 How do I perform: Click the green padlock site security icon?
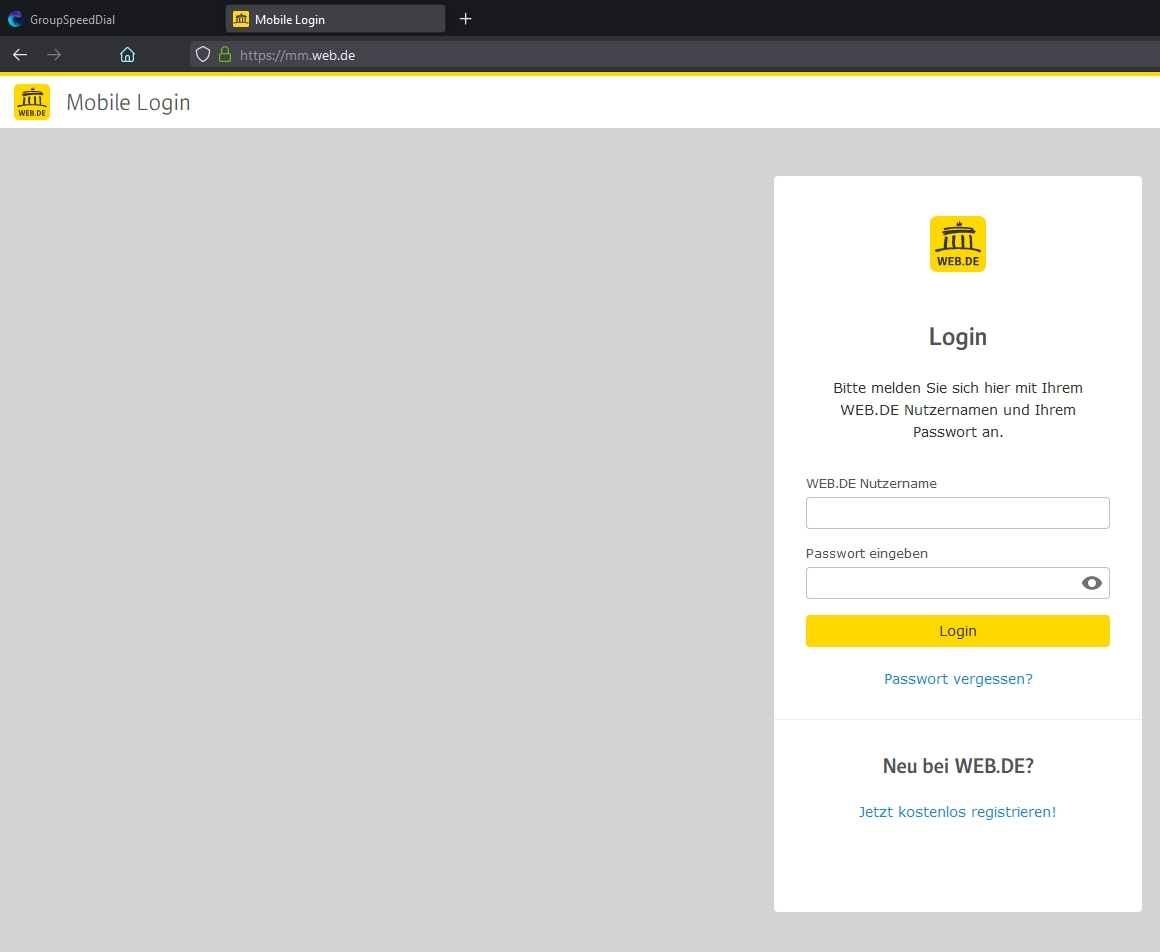[225, 55]
